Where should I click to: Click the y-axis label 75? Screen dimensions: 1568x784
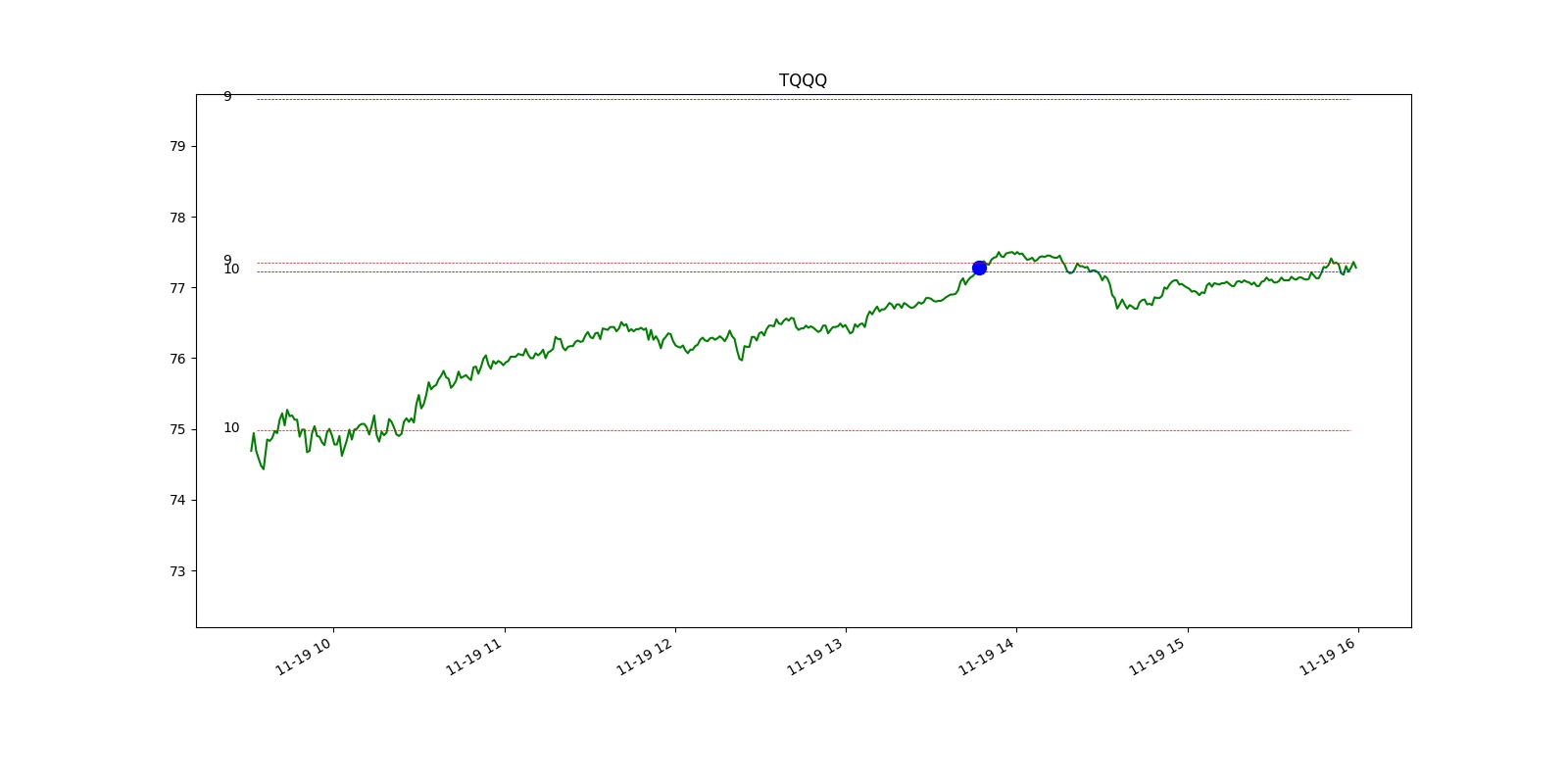pos(177,429)
